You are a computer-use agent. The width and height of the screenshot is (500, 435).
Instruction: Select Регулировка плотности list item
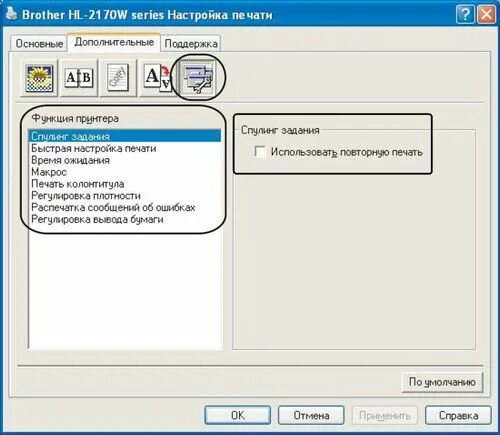(x=125, y=196)
